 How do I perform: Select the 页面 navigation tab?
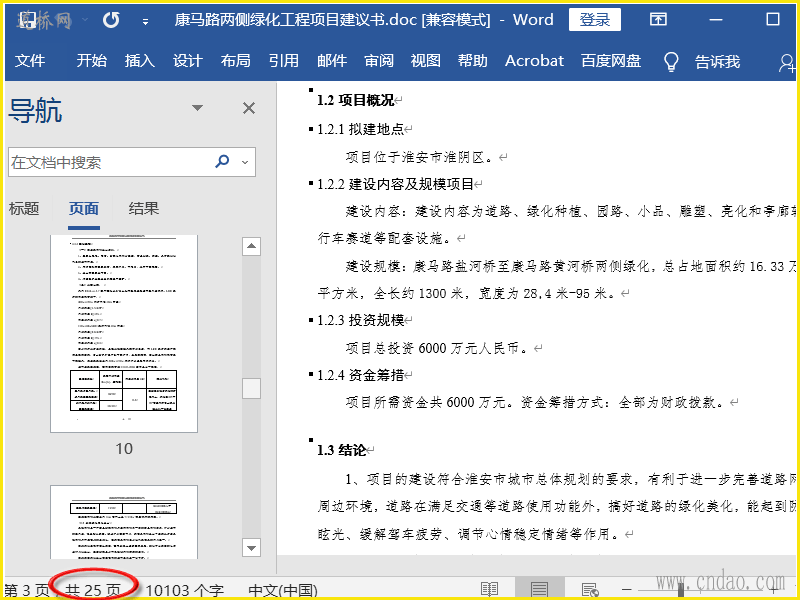[x=84, y=208]
